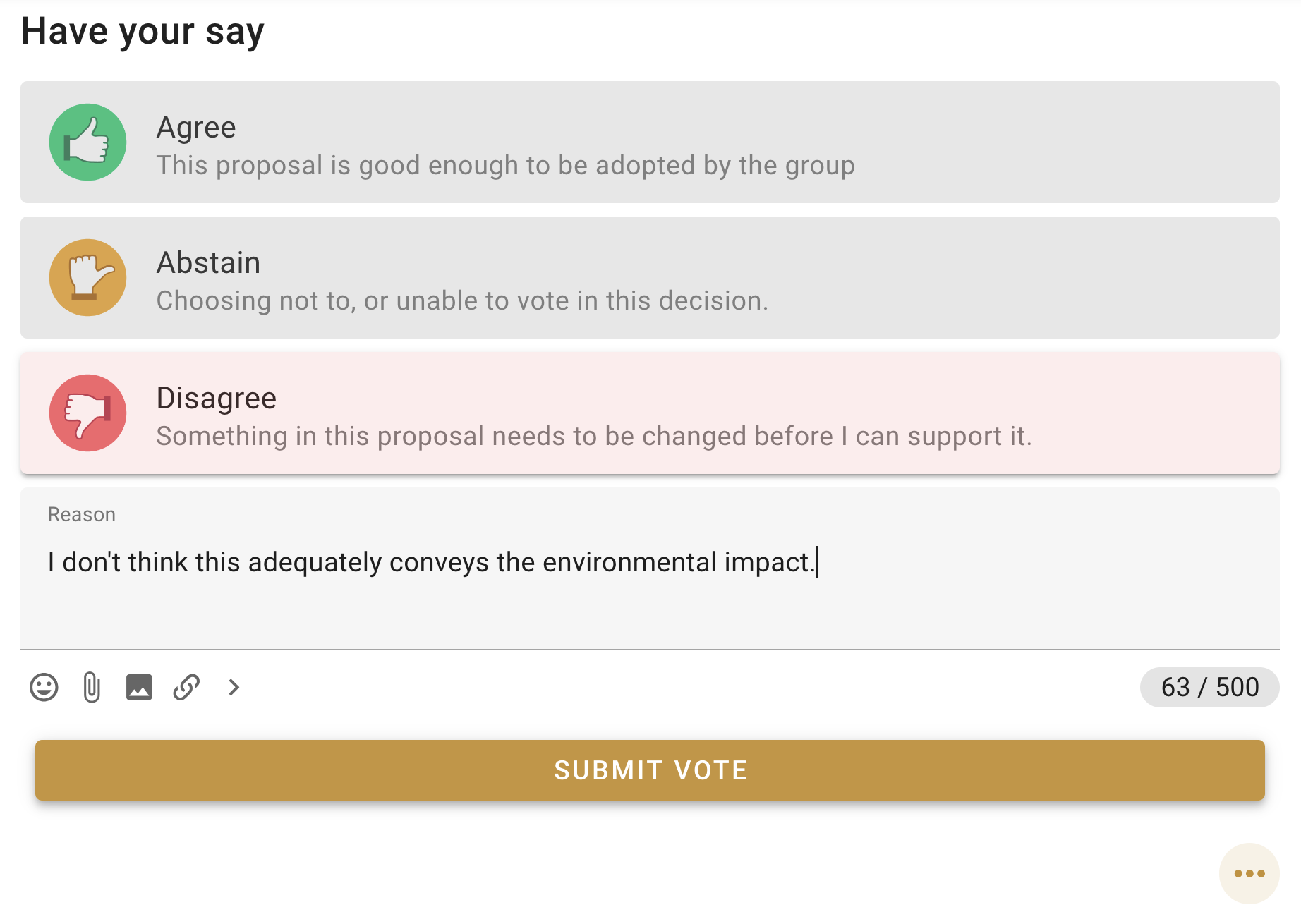
Task: Click the Agree description text
Action: [x=505, y=166]
